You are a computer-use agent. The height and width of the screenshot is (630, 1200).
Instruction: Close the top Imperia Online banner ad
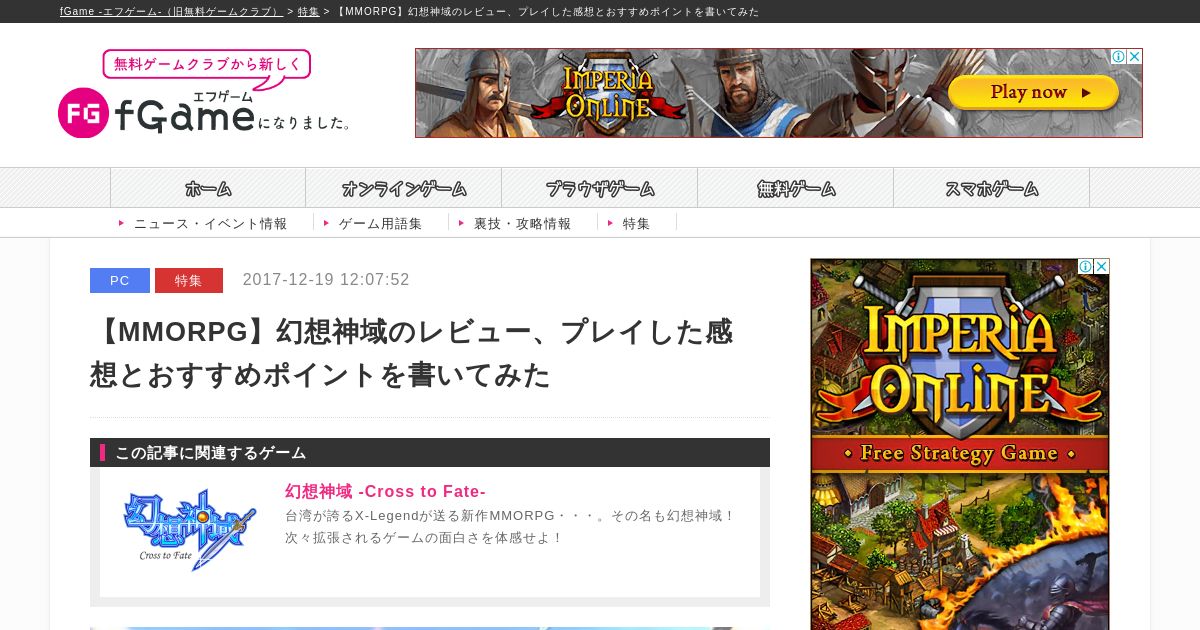point(1134,57)
